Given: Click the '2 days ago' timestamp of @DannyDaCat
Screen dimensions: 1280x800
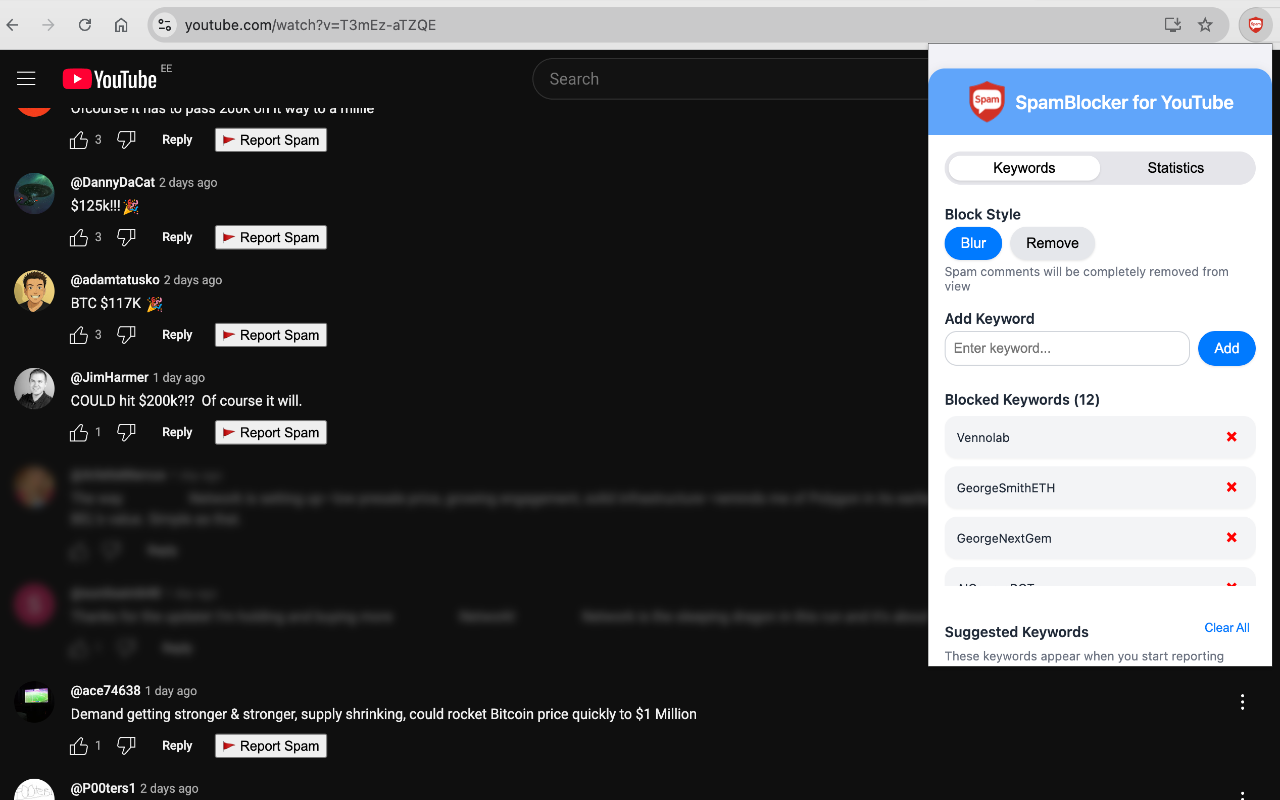Looking at the screenshot, I should click(188, 183).
